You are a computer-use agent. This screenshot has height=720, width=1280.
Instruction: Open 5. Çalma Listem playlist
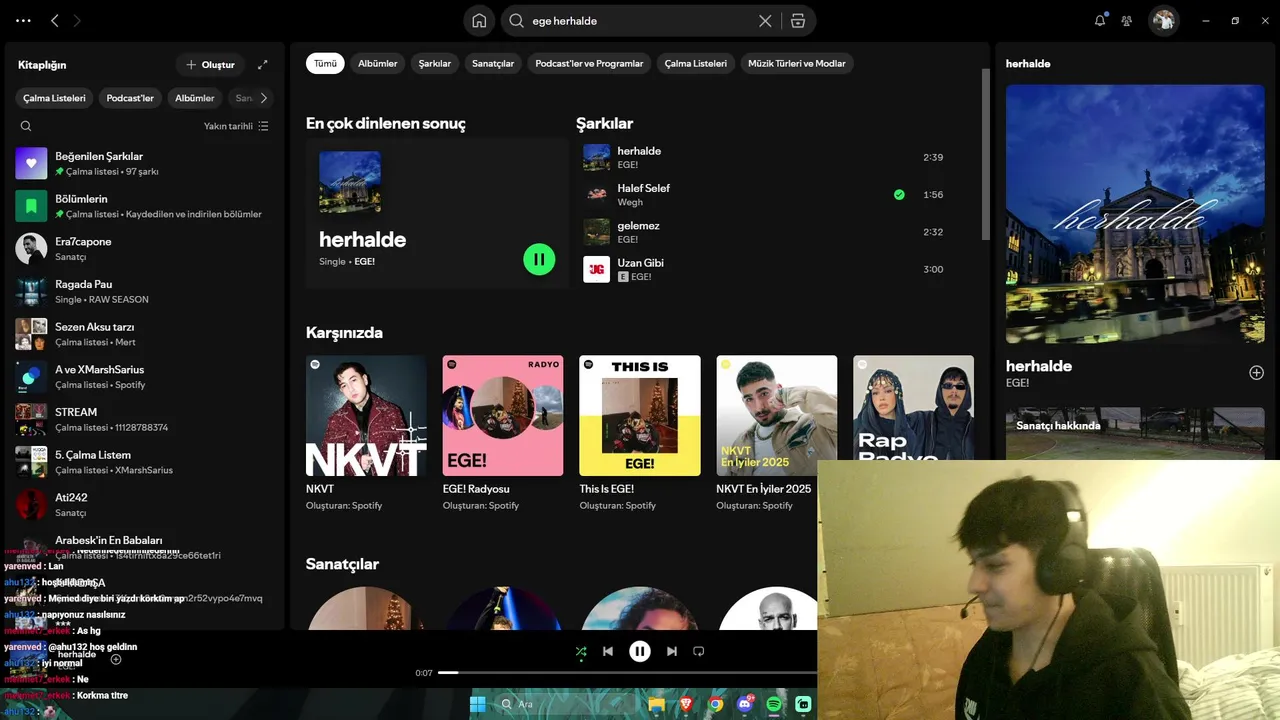click(145, 462)
